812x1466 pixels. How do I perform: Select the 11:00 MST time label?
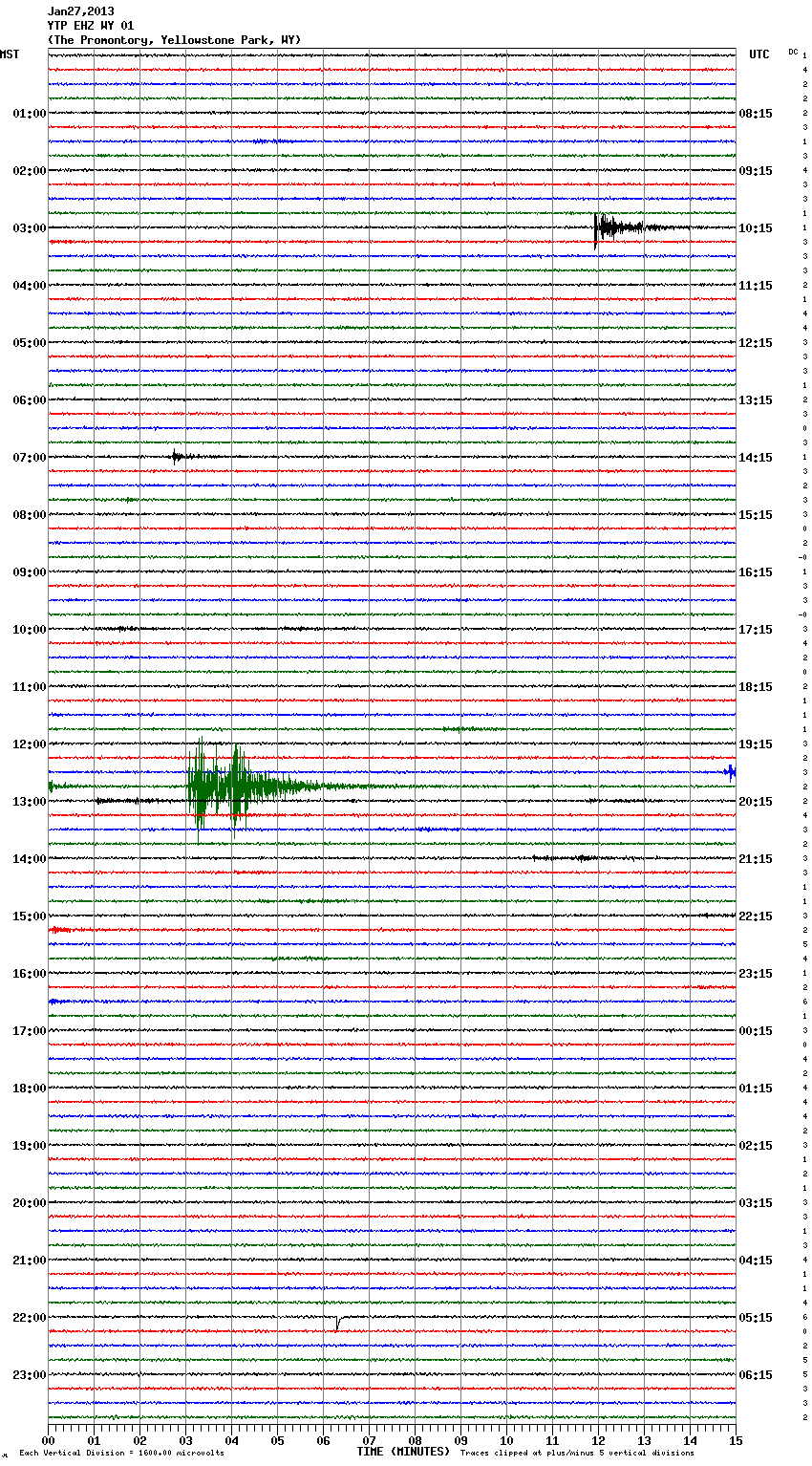point(29,687)
